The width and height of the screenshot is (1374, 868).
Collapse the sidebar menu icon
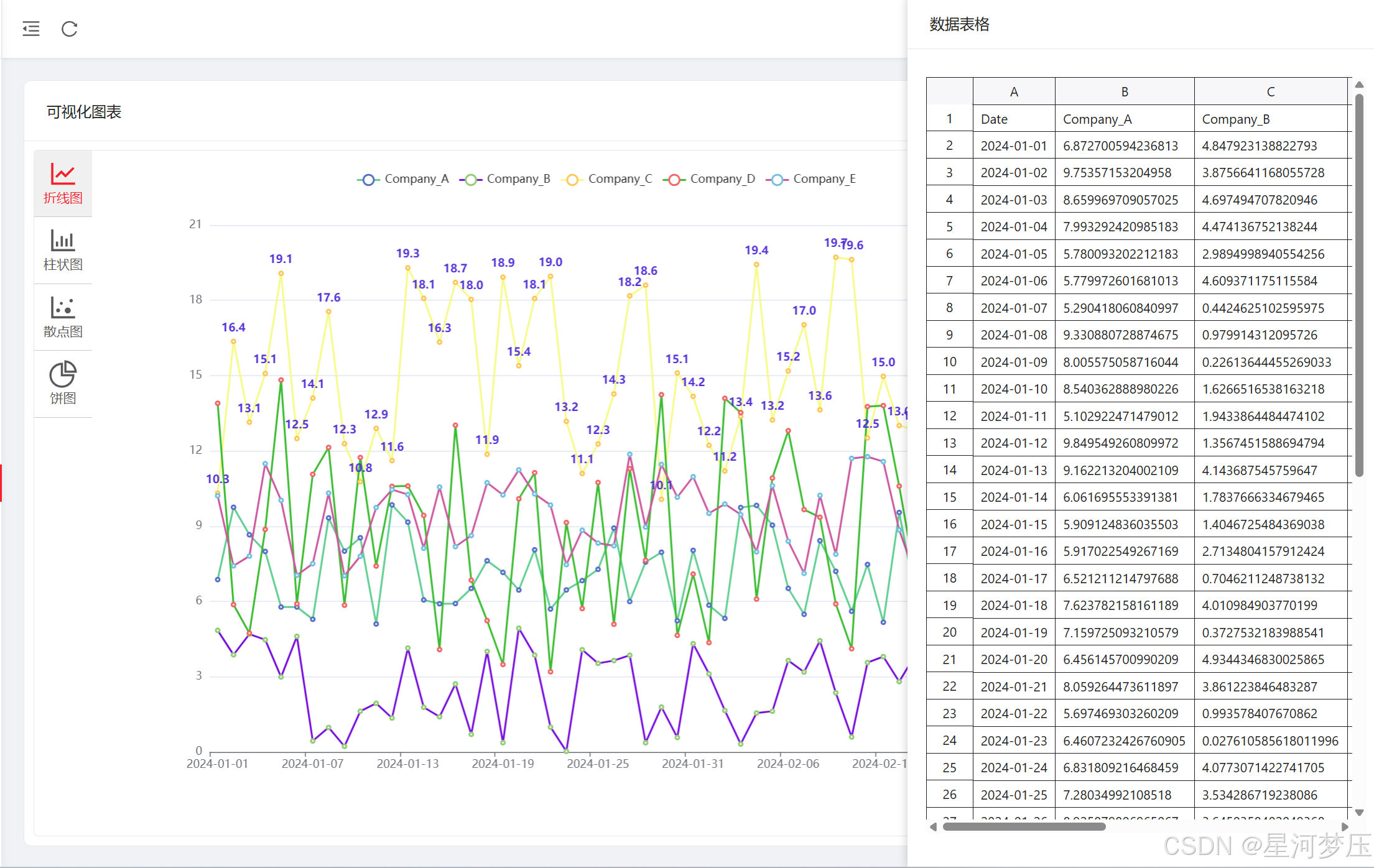click(31, 29)
